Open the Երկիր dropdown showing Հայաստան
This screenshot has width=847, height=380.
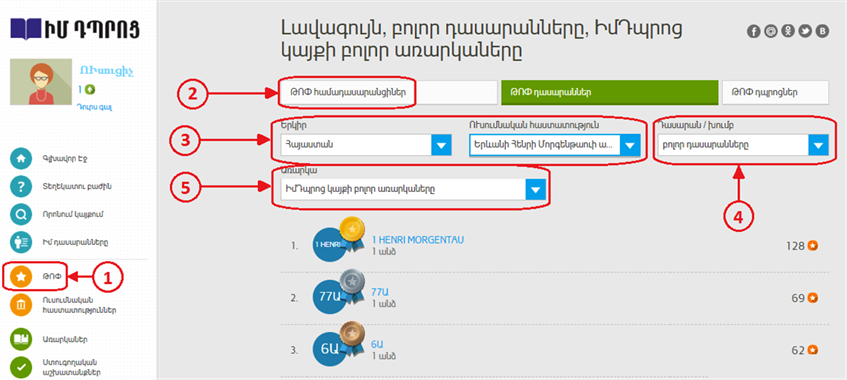click(366, 145)
